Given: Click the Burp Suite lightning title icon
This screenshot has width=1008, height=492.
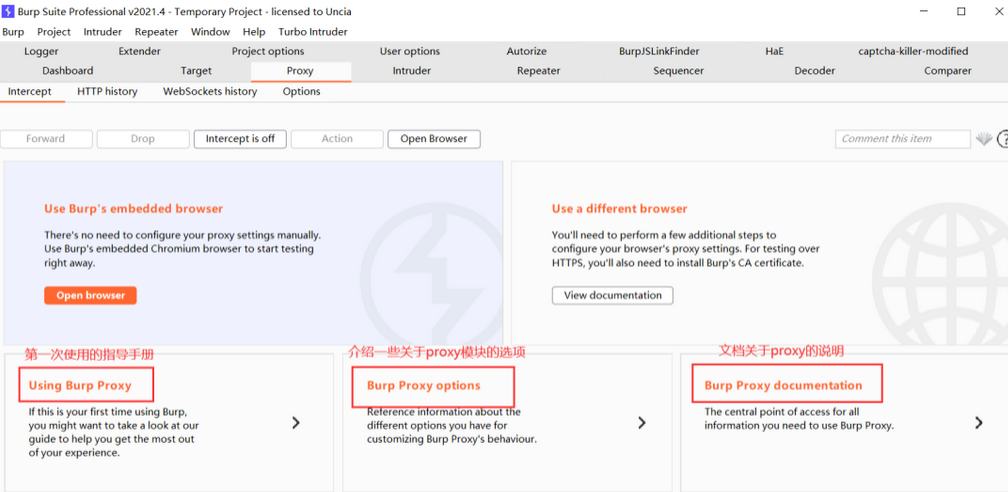Looking at the screenshot, I should tap(8, 11).
